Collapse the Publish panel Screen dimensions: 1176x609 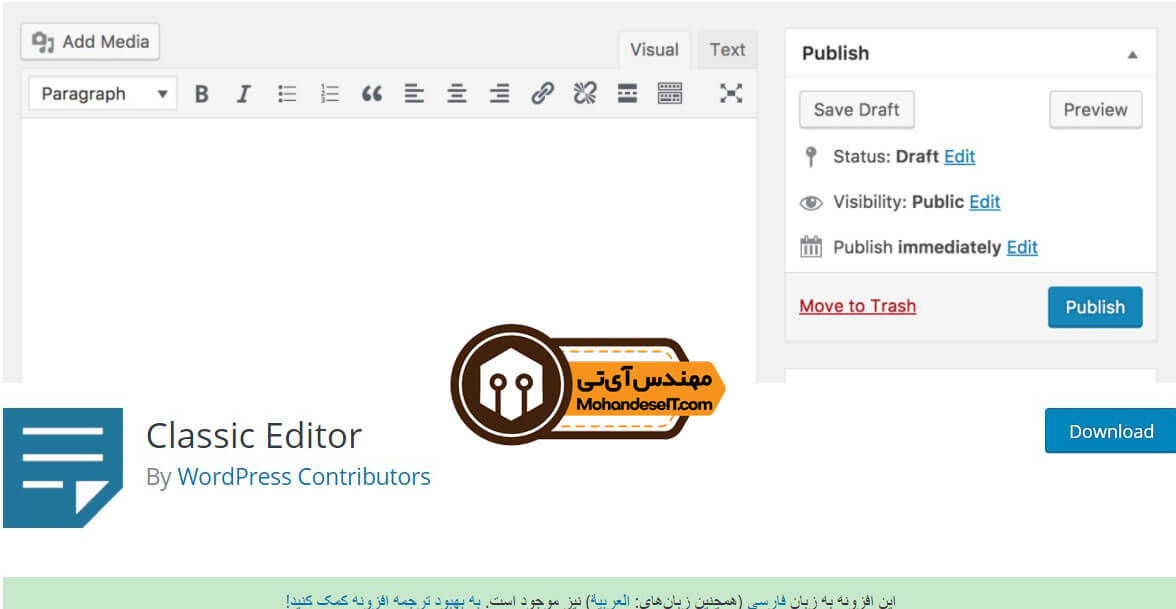[1132, 54]
